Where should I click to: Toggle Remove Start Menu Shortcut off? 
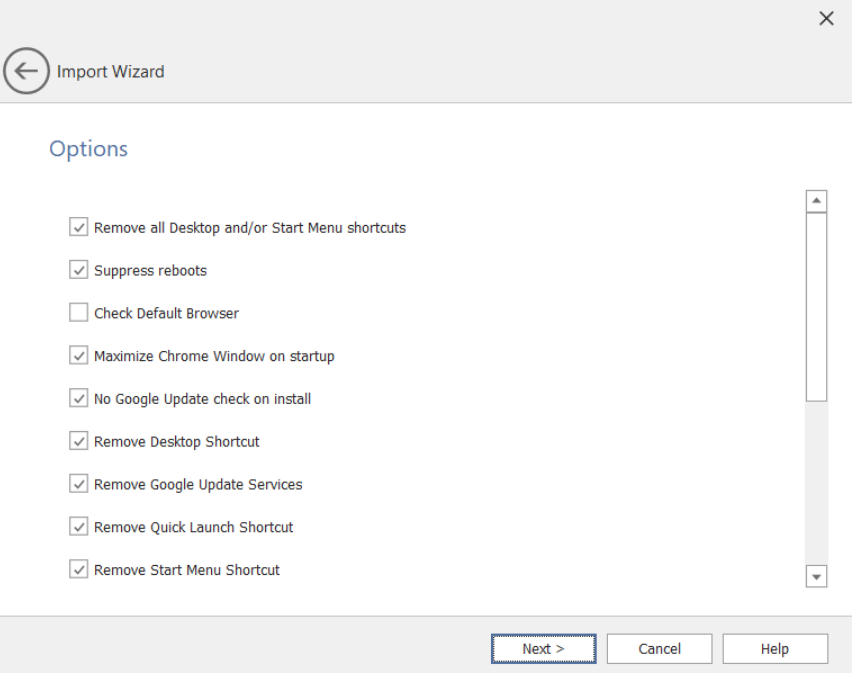tap(78, 570)
